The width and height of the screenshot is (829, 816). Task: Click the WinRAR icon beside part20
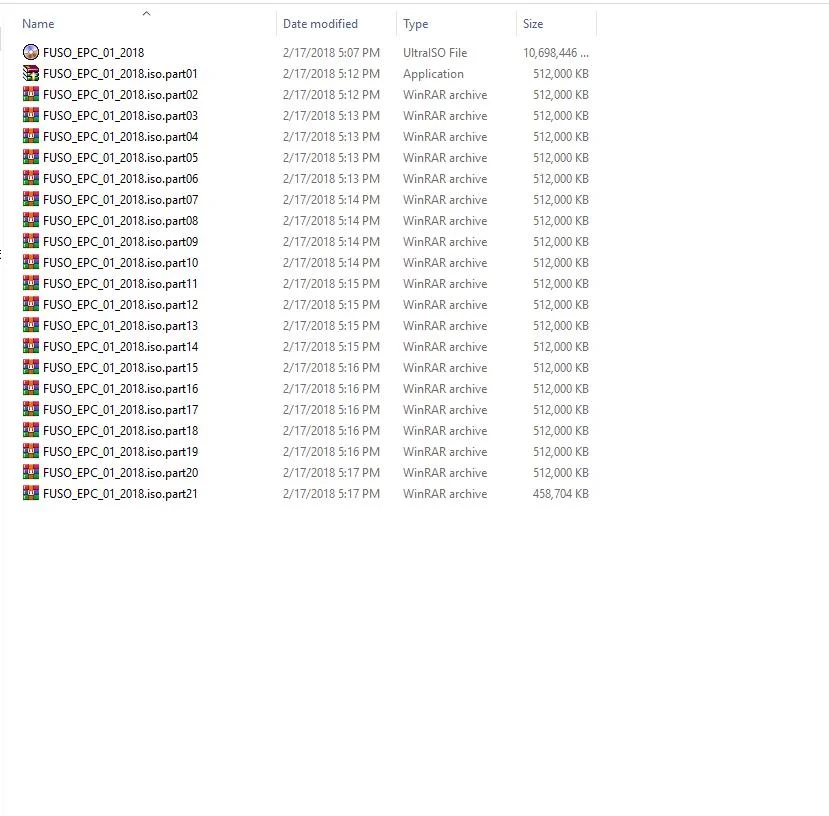point(31,472)
